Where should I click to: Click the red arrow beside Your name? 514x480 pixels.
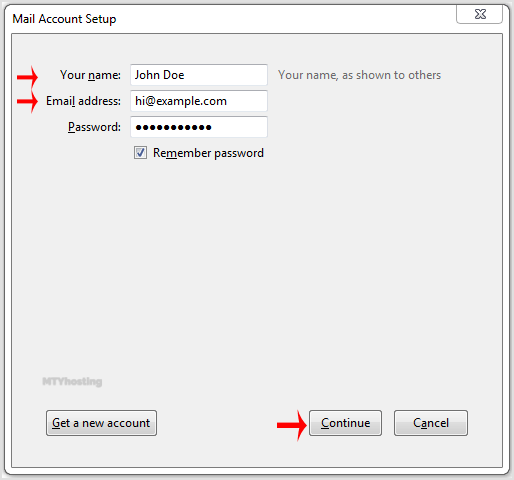point(27,77)
